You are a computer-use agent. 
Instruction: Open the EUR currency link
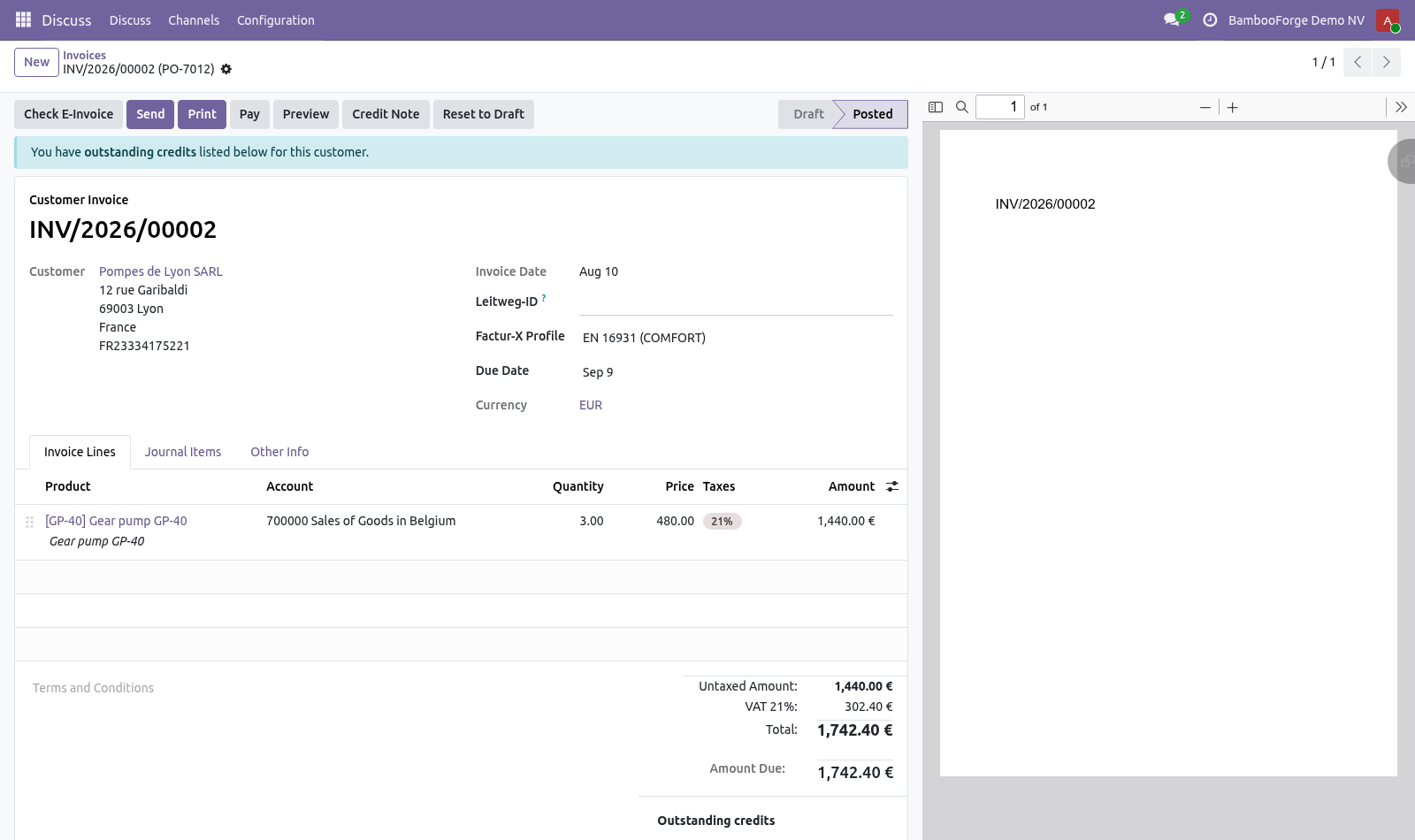(591, 405)
